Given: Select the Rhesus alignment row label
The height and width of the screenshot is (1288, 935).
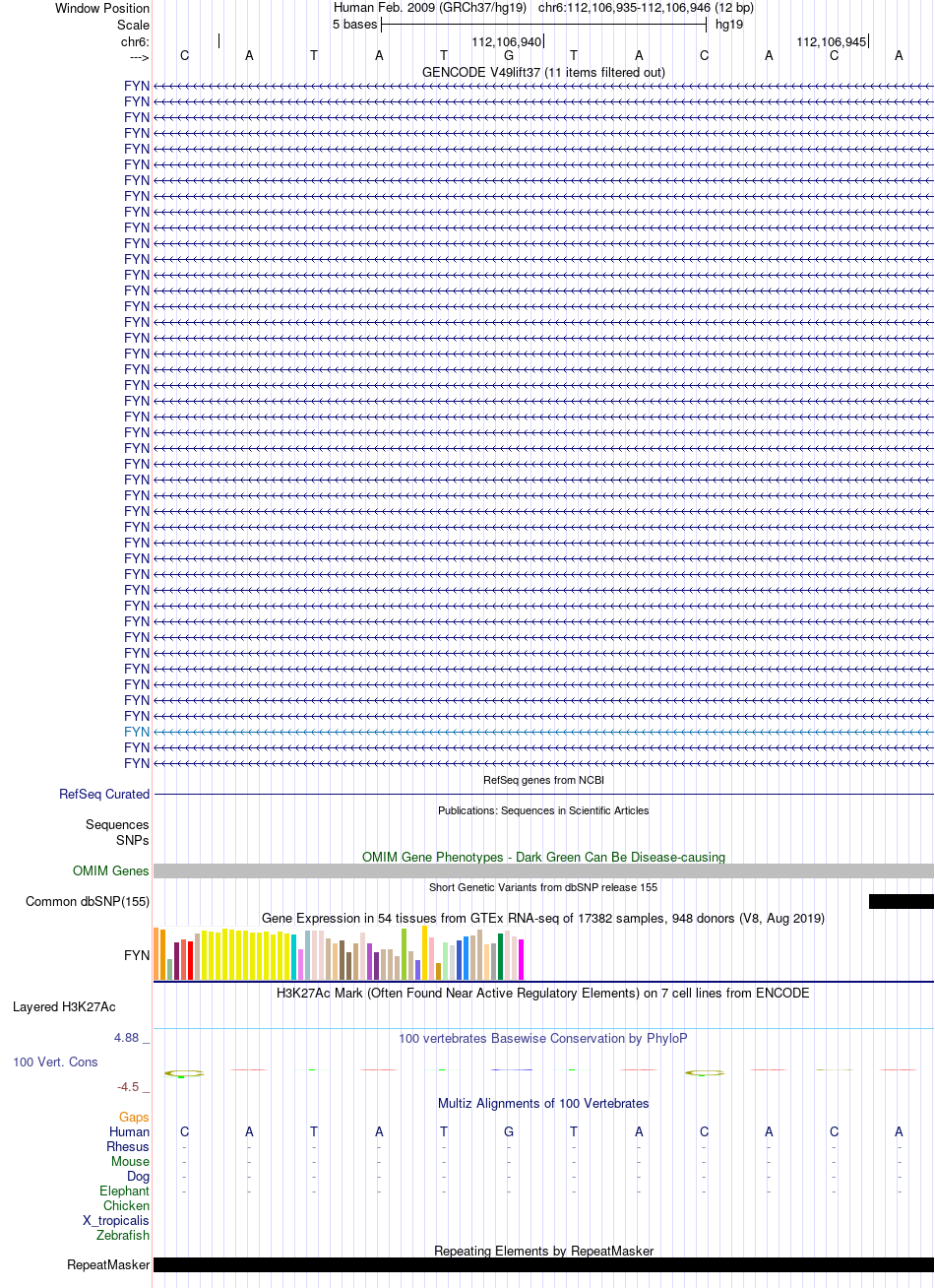Looking at the screenshot, I should click(x=128, y=1146).
